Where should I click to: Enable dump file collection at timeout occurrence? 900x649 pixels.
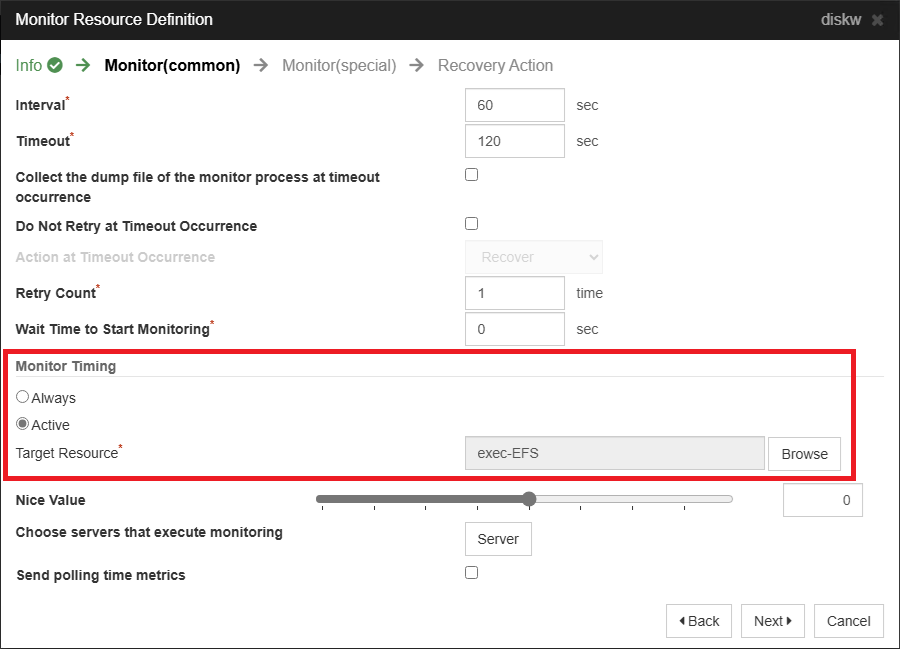(471, 174)
